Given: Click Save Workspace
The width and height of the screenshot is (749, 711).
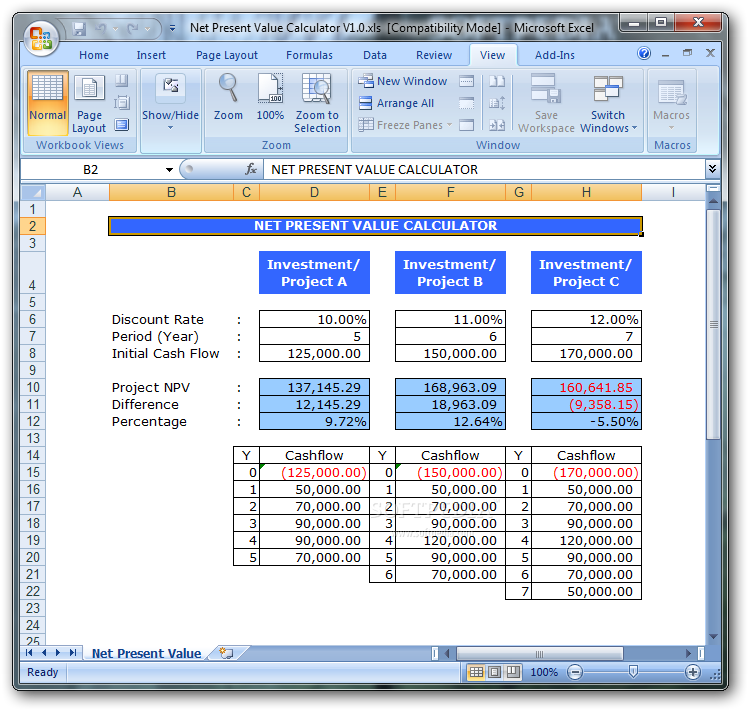Looking at the screenshot, I should [546, 103].
